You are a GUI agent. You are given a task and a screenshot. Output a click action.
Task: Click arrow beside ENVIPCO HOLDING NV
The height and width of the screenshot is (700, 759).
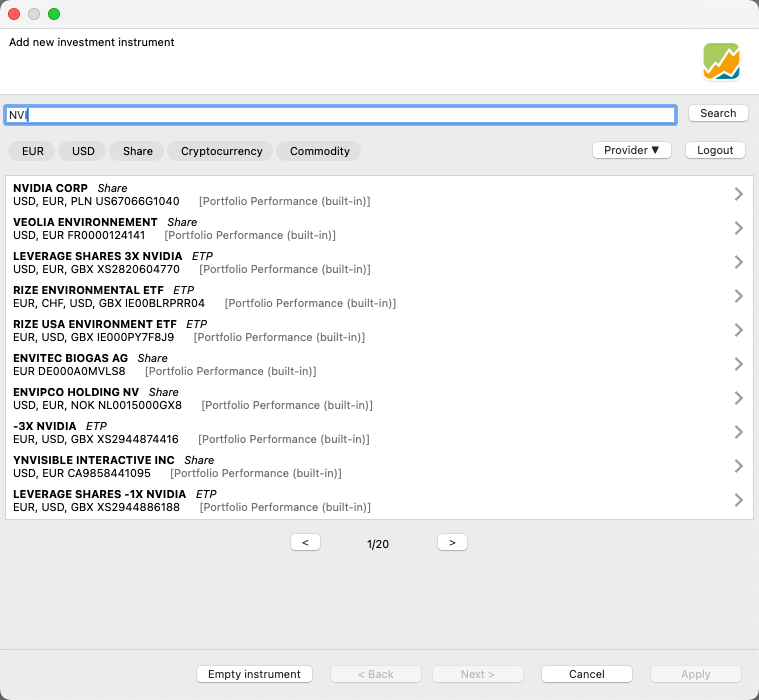pyautogui.click(x=738, y=398)
